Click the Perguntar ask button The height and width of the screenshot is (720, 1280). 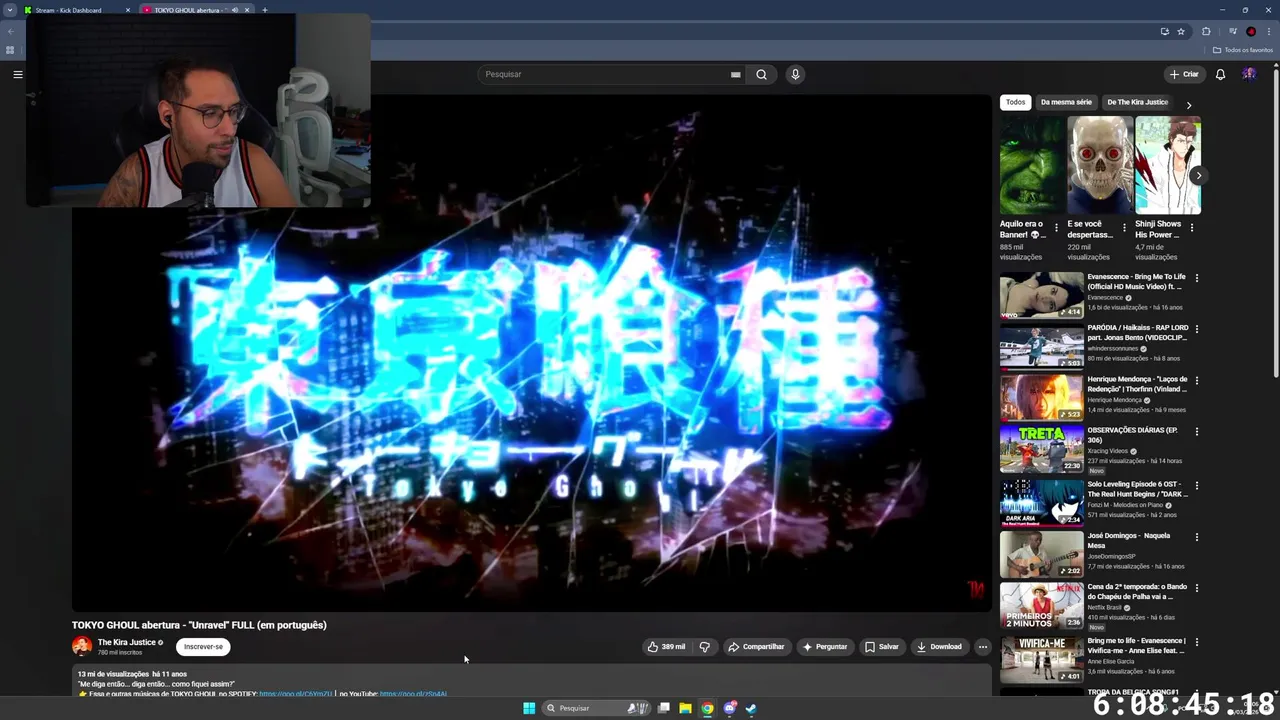tap(824, 647)
